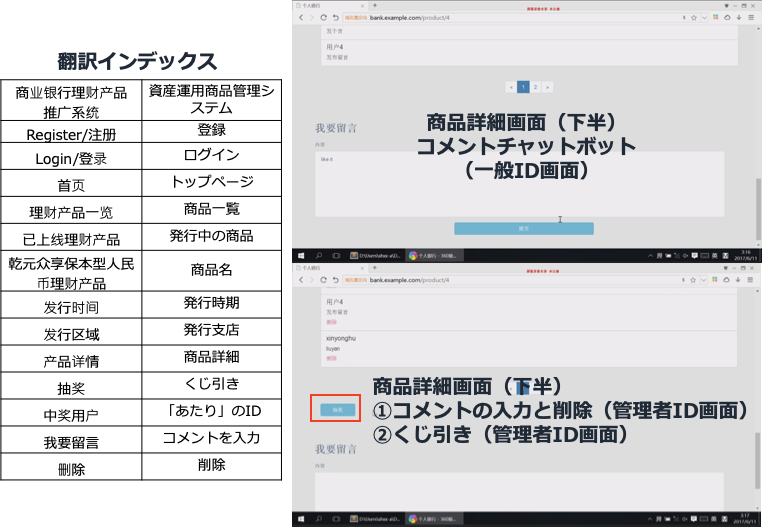The width and height of the screenshot is (771, 527).
Task: Click table cell '中奖用户'
Action: [71, 412]
